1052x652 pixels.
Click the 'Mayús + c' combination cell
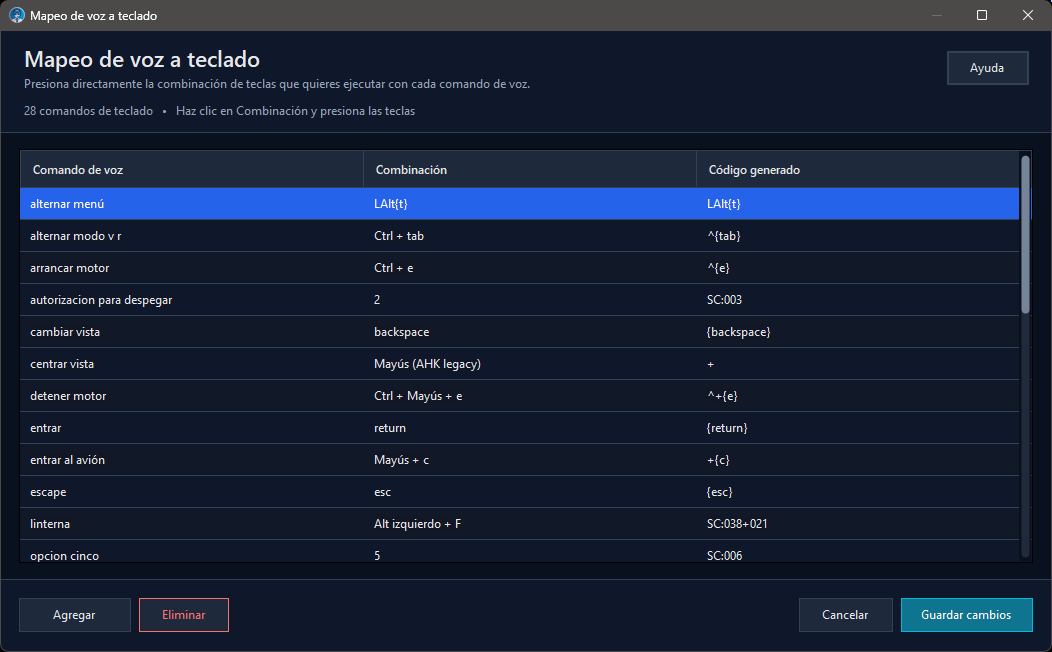coord(530,460)
